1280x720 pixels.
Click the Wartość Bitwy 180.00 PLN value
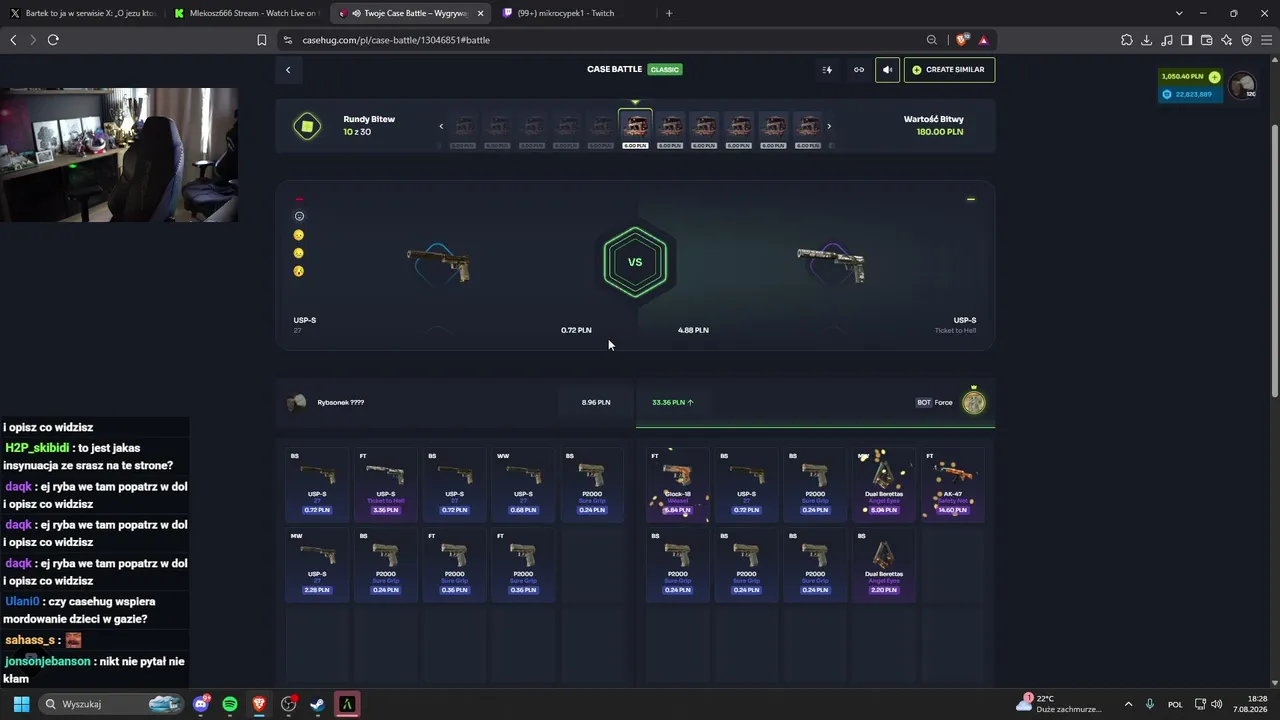pyautogui.click(x=940, y=132)
